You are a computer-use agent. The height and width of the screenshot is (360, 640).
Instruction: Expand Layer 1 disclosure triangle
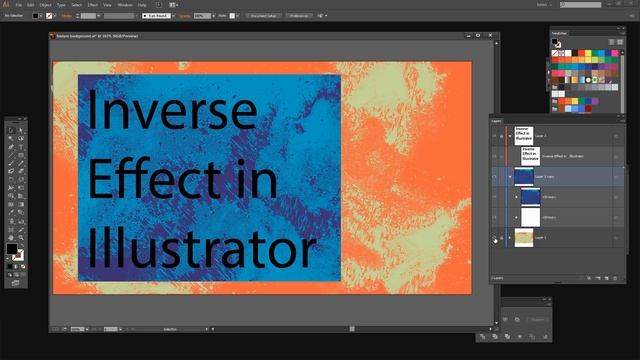[510, 238]
